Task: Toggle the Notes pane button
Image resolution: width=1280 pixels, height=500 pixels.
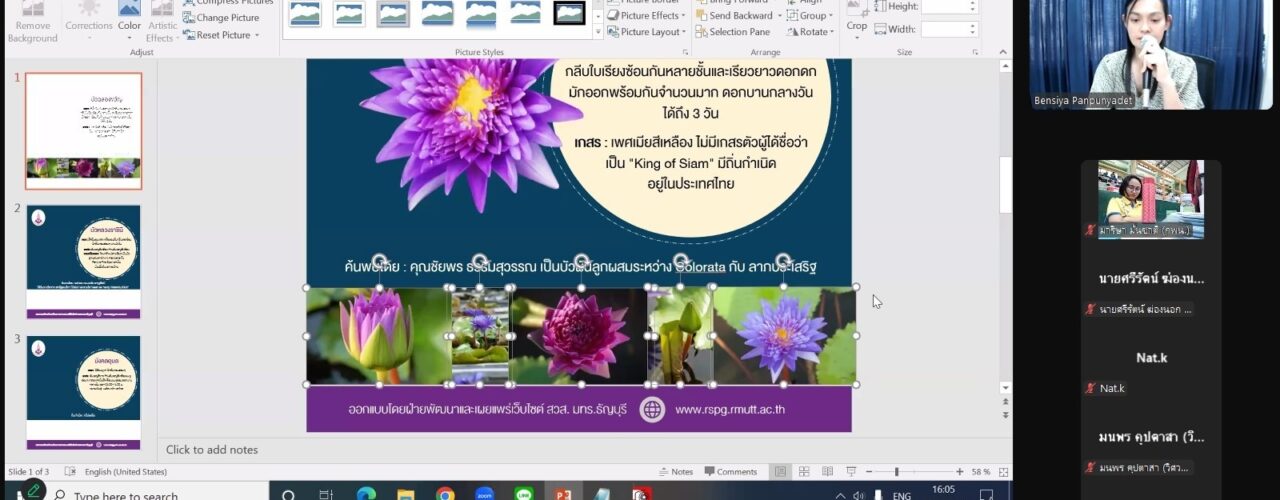Action: point(676,472)
